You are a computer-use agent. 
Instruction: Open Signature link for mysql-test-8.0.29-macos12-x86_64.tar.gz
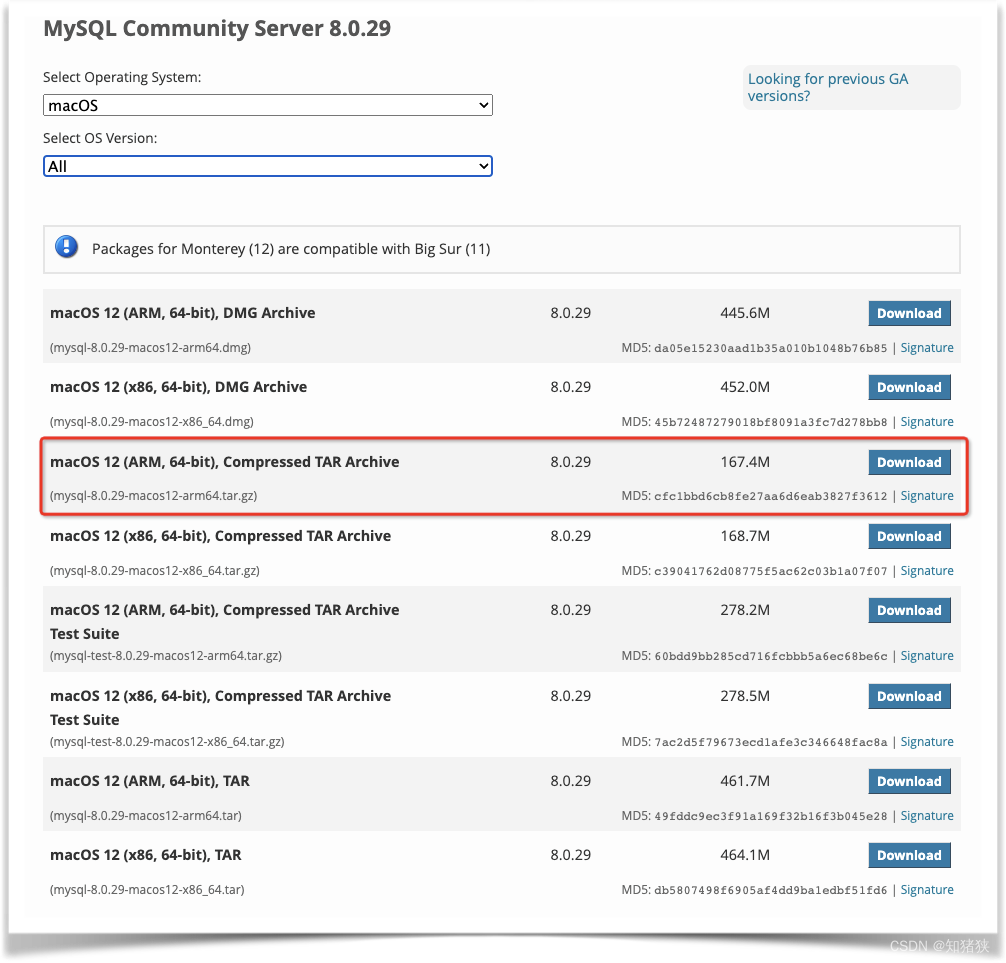point(926,742)
